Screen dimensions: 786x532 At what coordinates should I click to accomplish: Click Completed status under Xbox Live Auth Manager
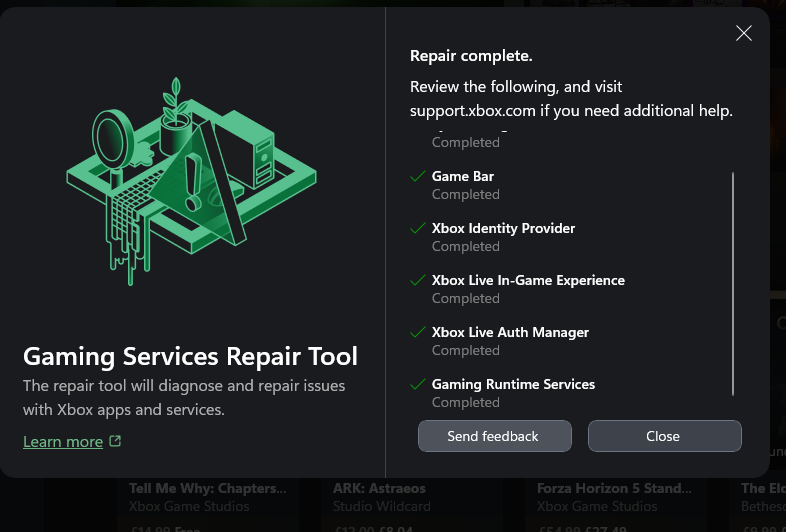466,350
